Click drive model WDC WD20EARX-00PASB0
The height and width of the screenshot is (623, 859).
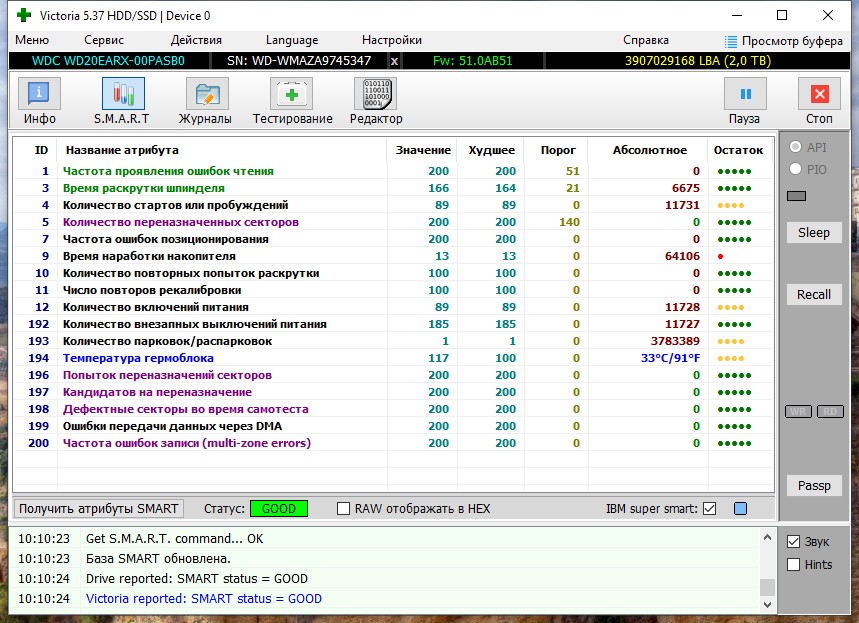(108, 61)
